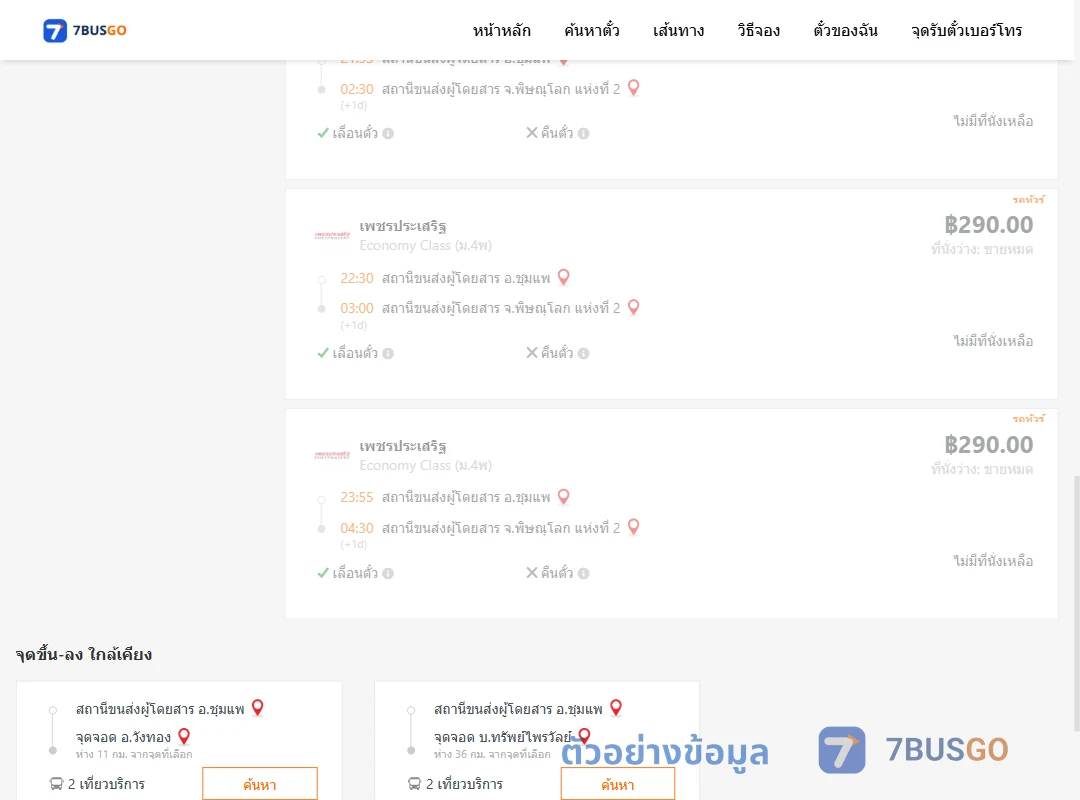Click ฿290.00 price of 23:55 trip
Screen dimensions: 1080x800
[988, 444]
